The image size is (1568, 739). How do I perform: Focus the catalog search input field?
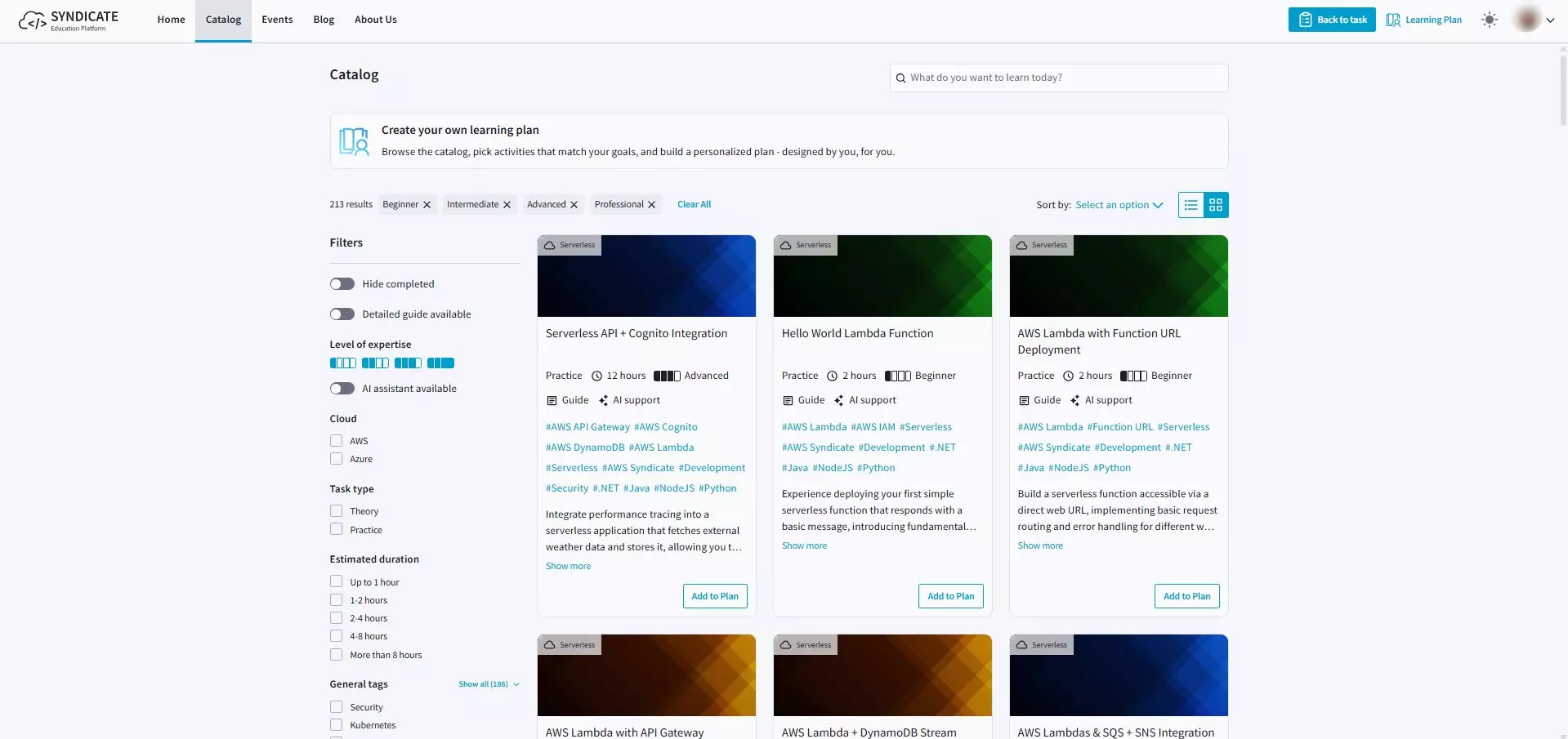[1059, 78]
